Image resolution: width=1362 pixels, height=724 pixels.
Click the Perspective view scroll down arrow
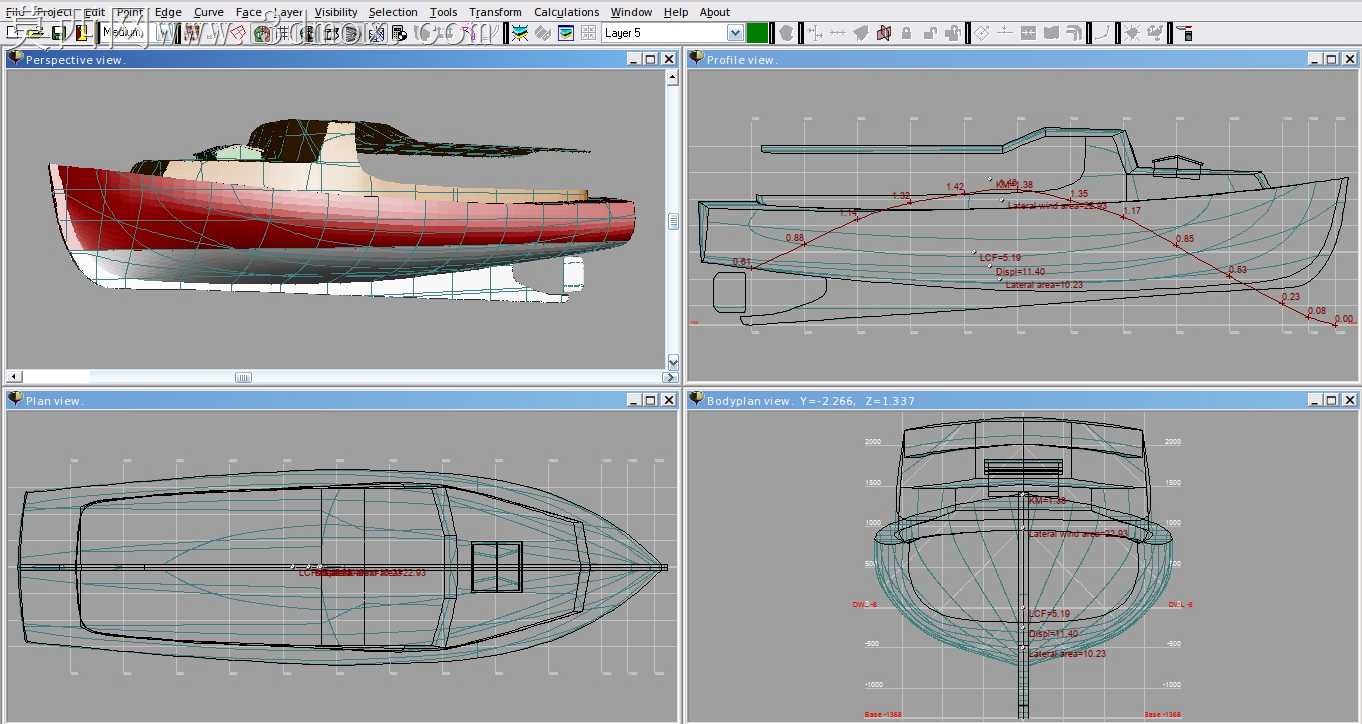pyautogui.click(x=673, y=362)
